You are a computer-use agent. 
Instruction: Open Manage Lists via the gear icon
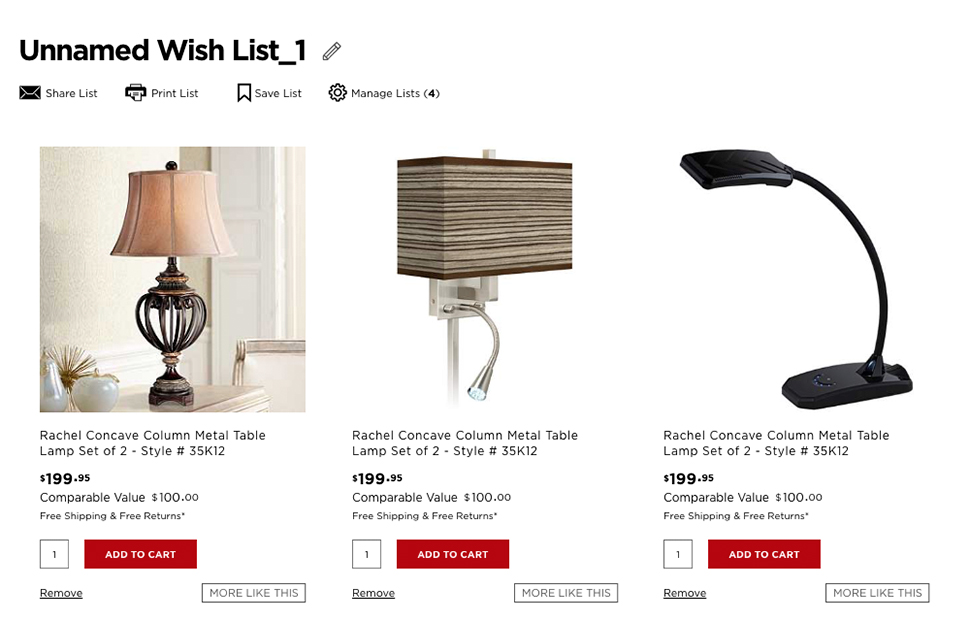coord(337,93)
